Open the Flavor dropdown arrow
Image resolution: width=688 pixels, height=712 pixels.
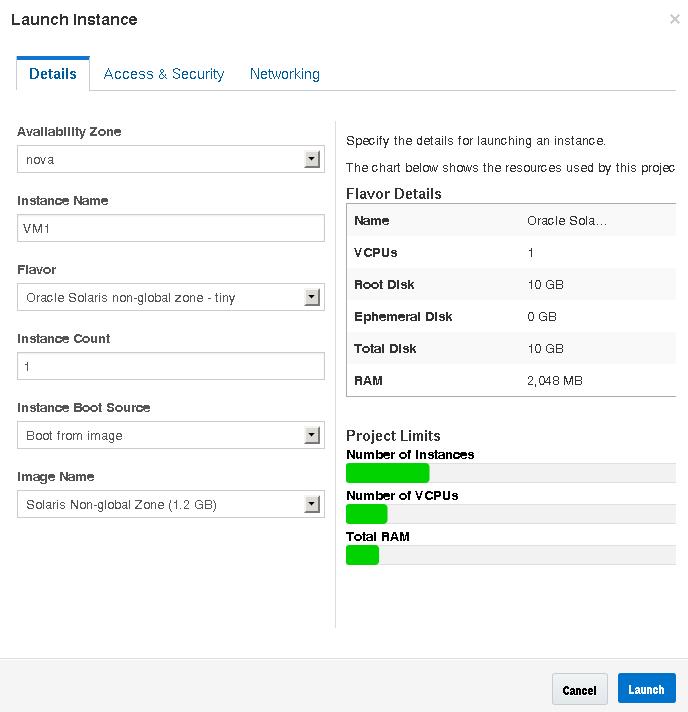[312, 297]
